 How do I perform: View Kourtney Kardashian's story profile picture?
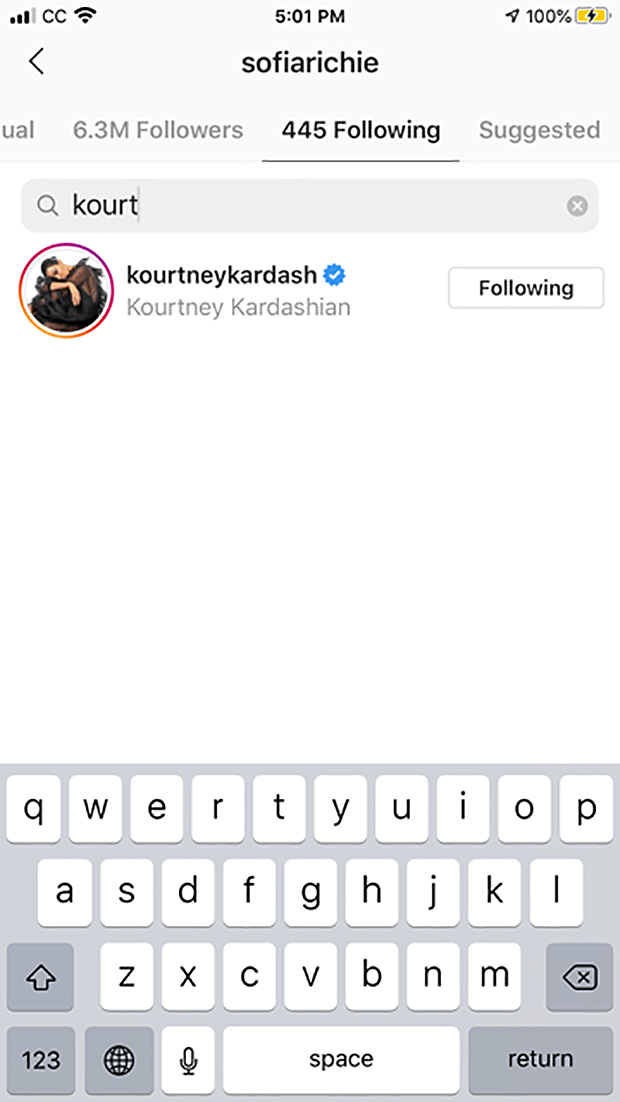(67, 291)
